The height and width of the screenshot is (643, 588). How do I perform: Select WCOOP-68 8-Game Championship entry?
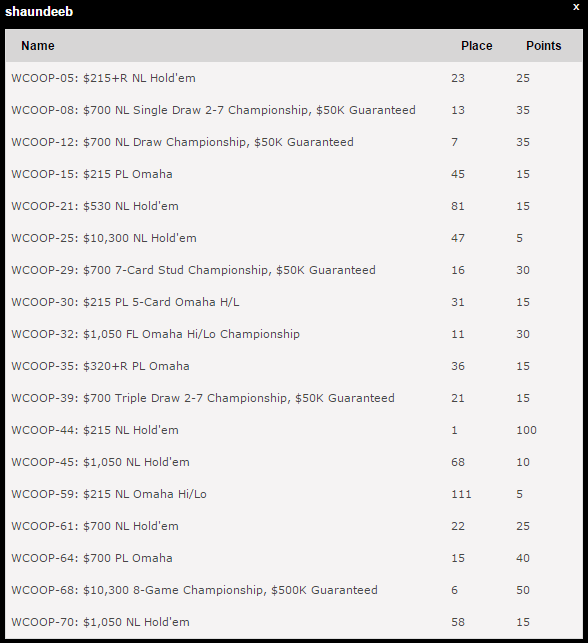tap(294, 590)
